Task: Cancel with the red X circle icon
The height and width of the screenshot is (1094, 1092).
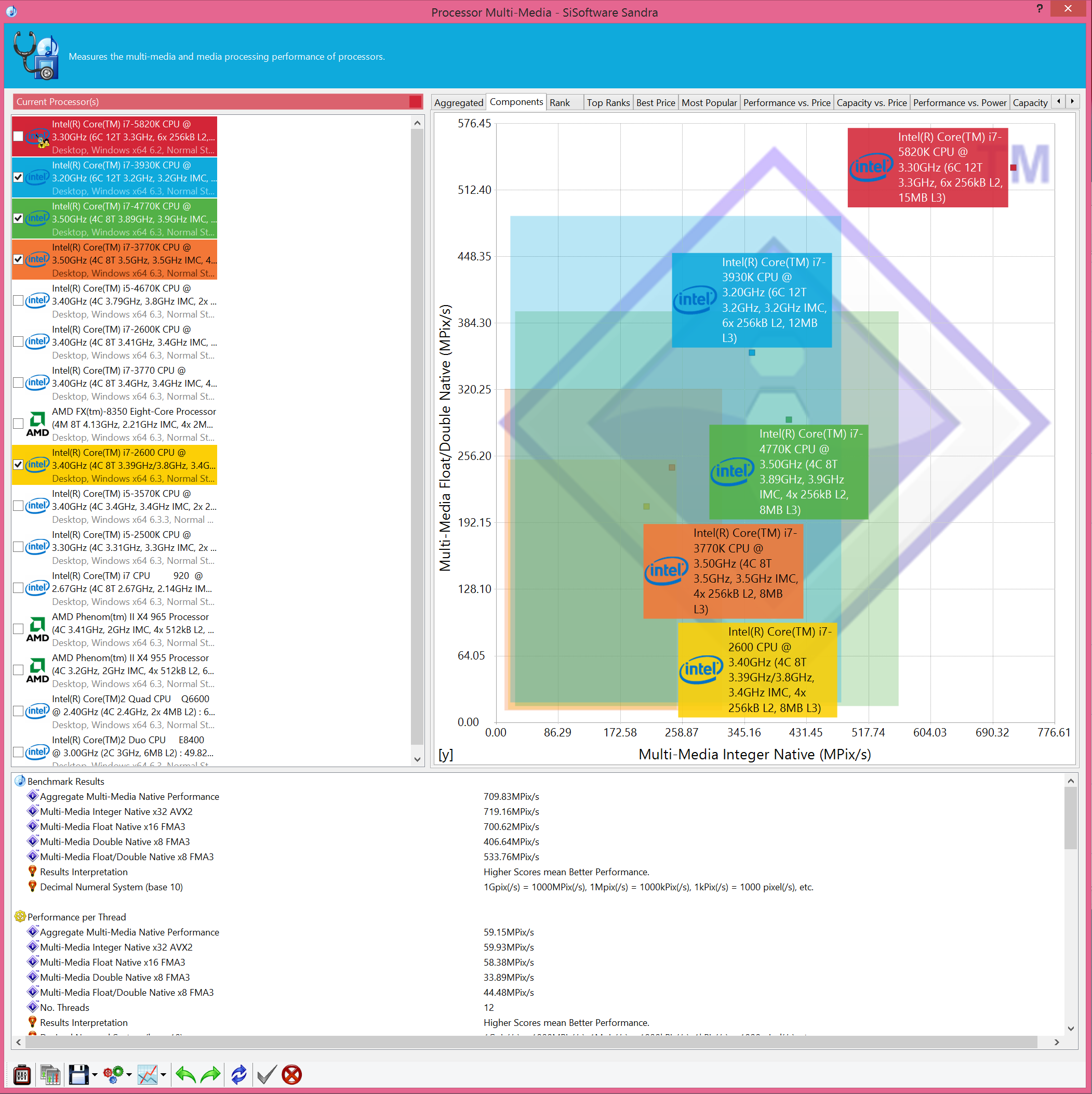Action: [291, 1074]
